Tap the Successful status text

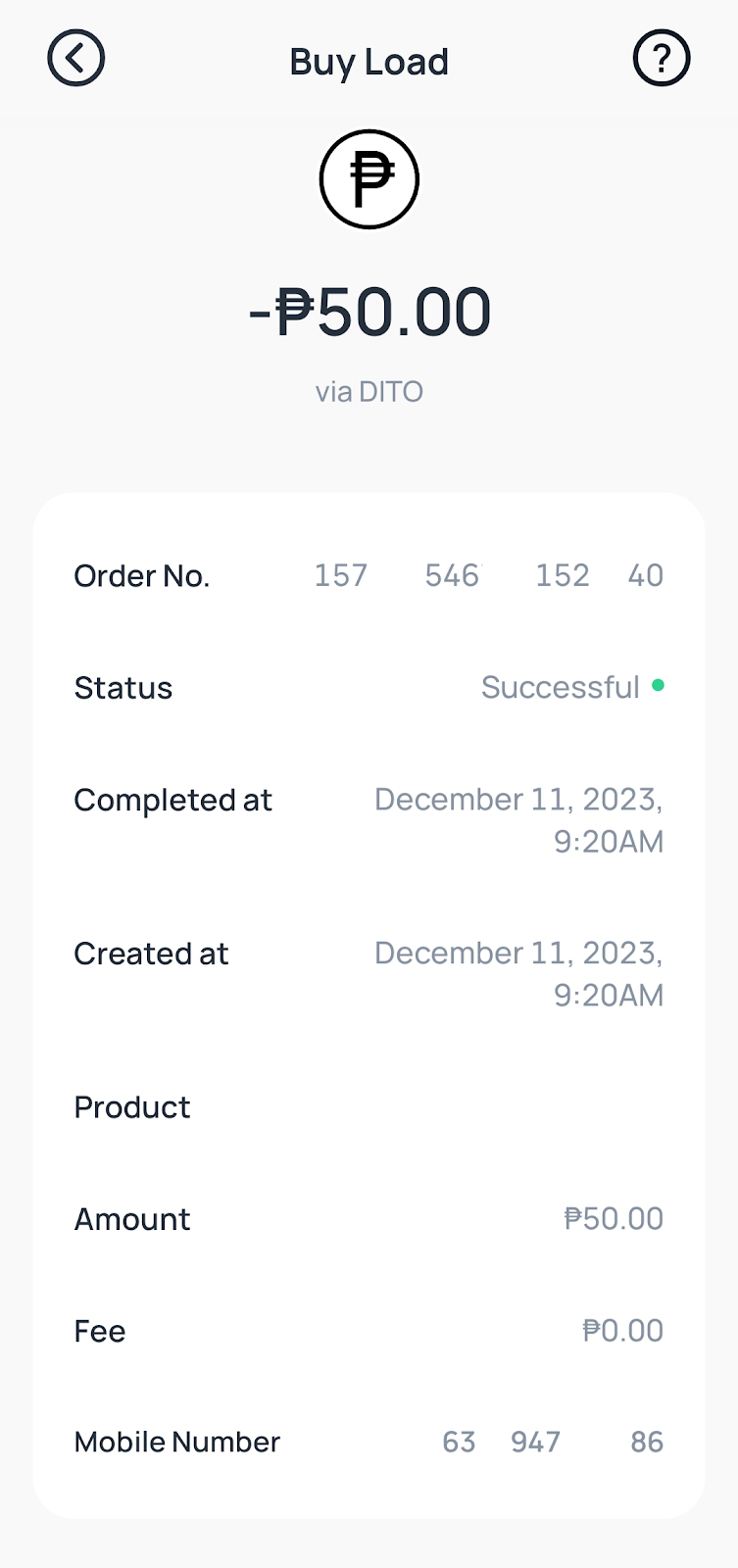click(x=560, y=688)
